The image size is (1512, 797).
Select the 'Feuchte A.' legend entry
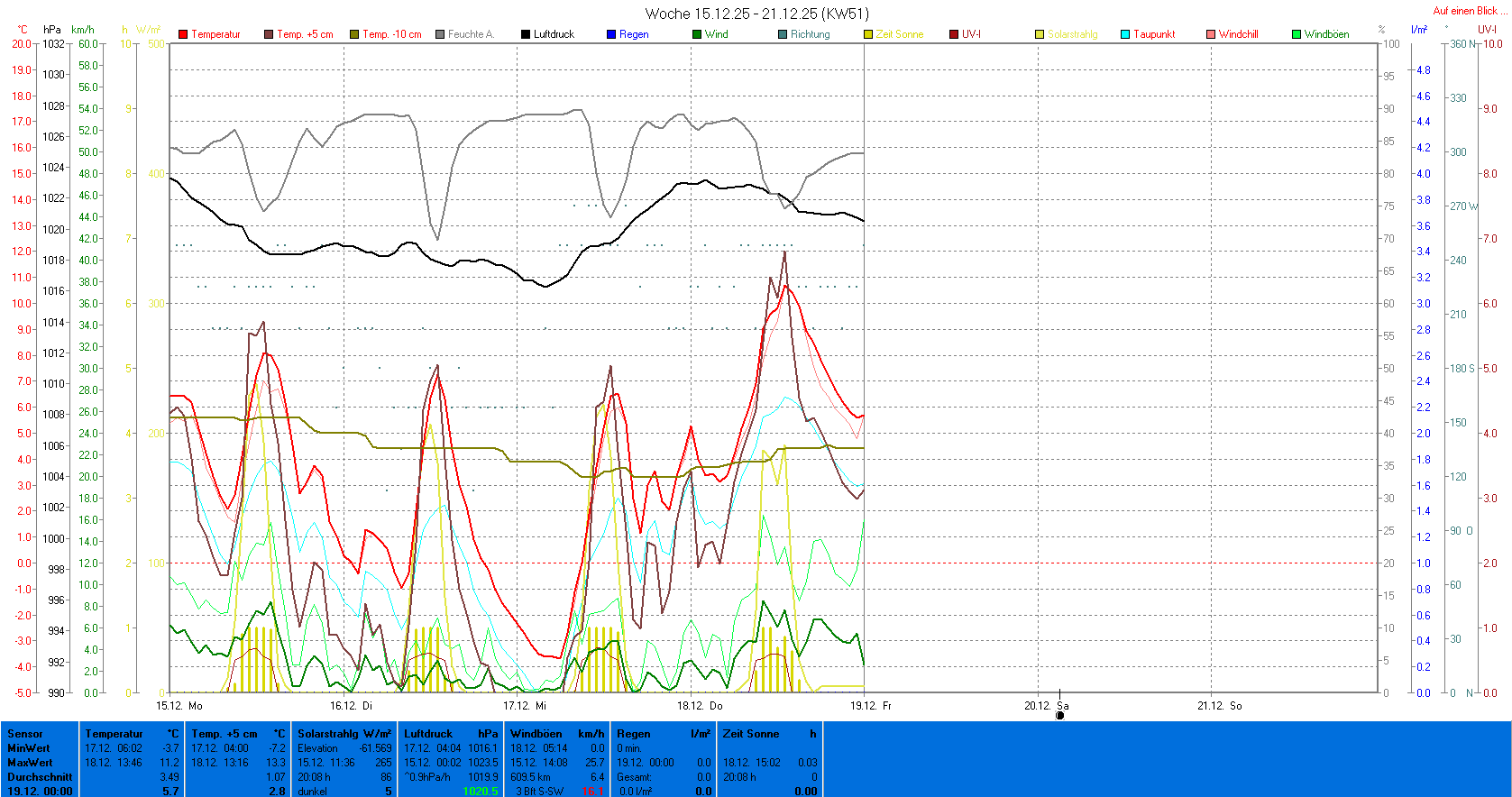coord(471,34)
